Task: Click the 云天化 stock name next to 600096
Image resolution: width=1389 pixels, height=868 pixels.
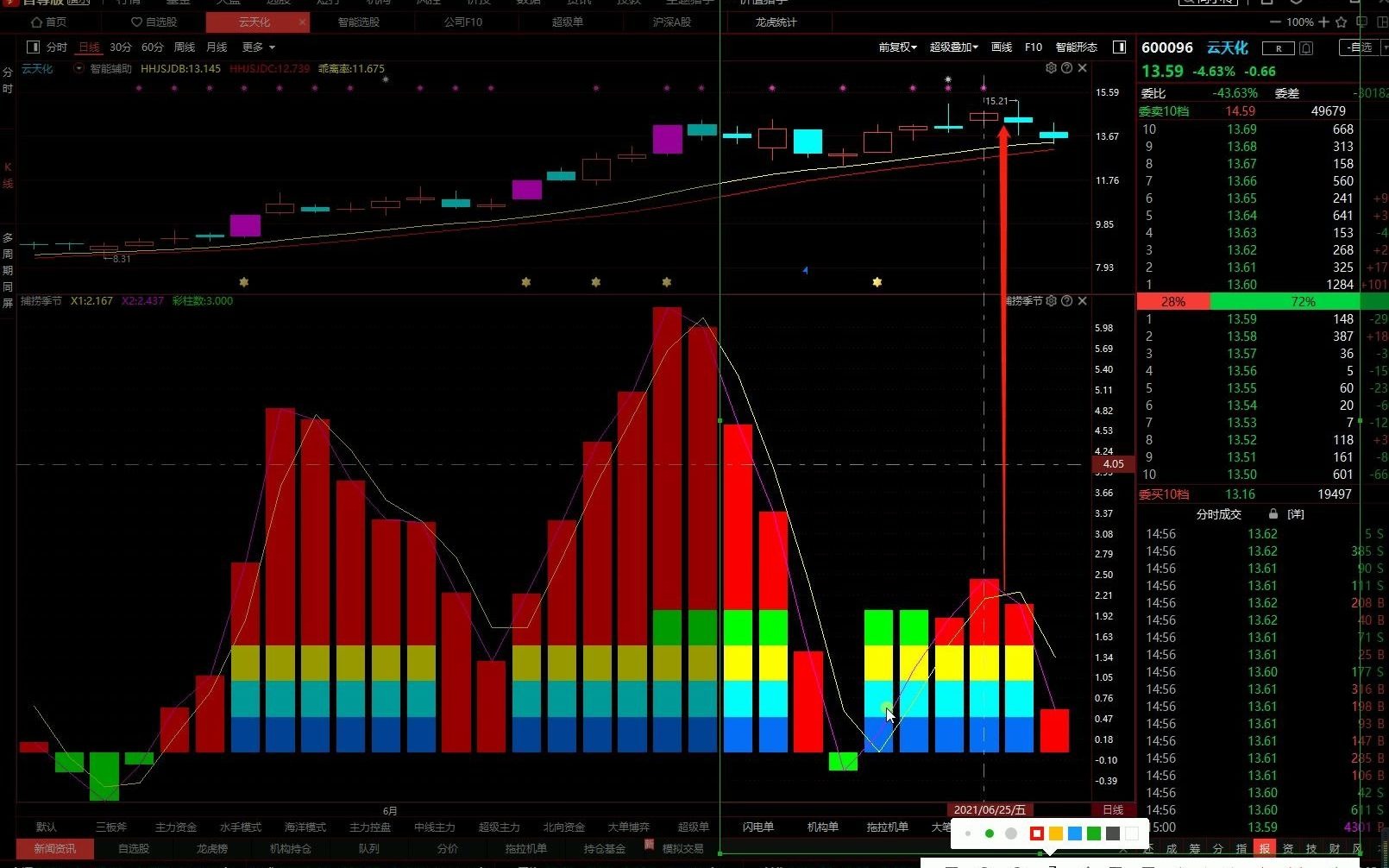Action: tap(1227, 48)
